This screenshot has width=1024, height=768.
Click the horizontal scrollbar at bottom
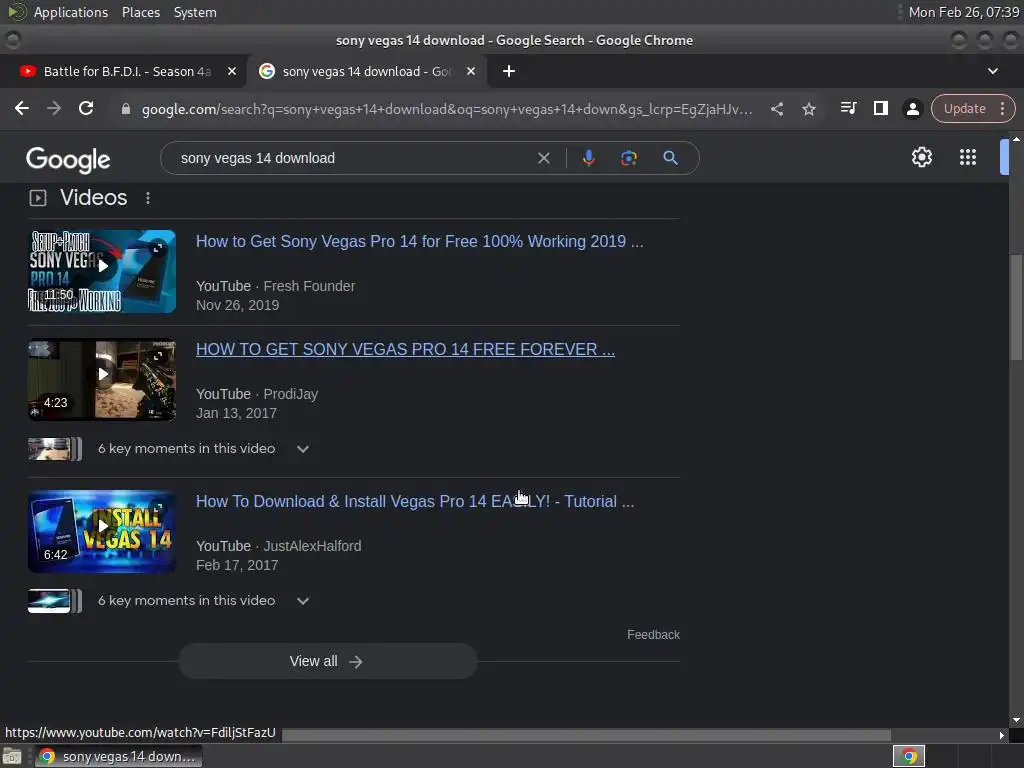[586, 735]
